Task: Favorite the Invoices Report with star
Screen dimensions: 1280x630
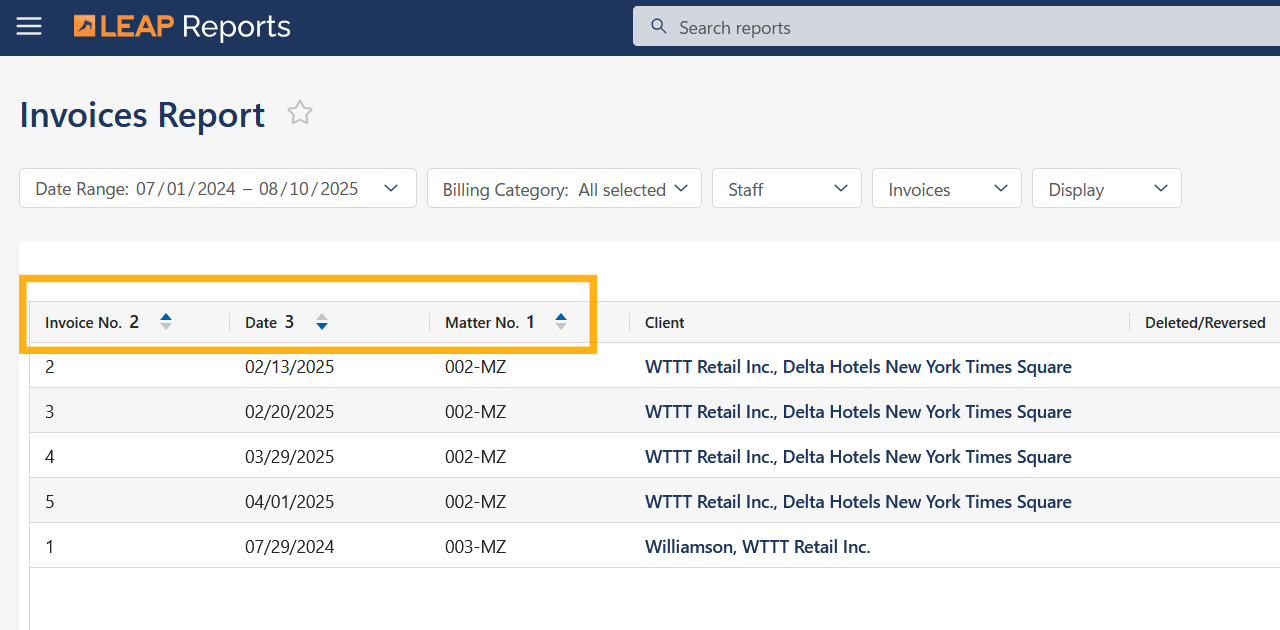Action: (300, 113)
